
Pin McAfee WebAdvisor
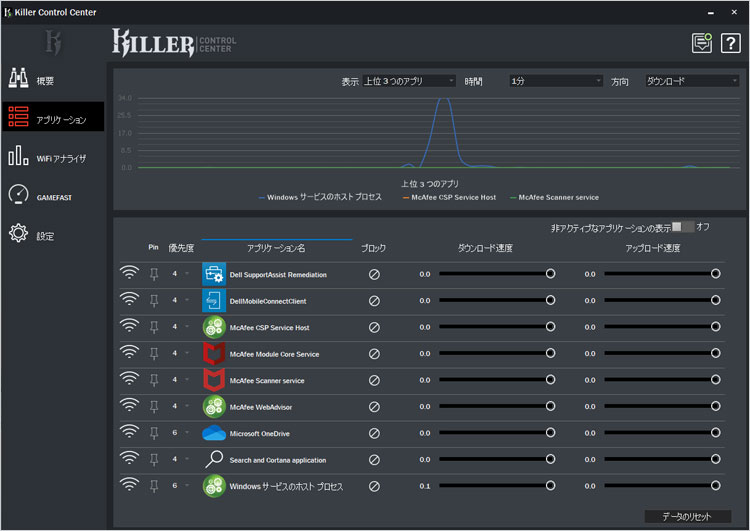tap(154, 407)
